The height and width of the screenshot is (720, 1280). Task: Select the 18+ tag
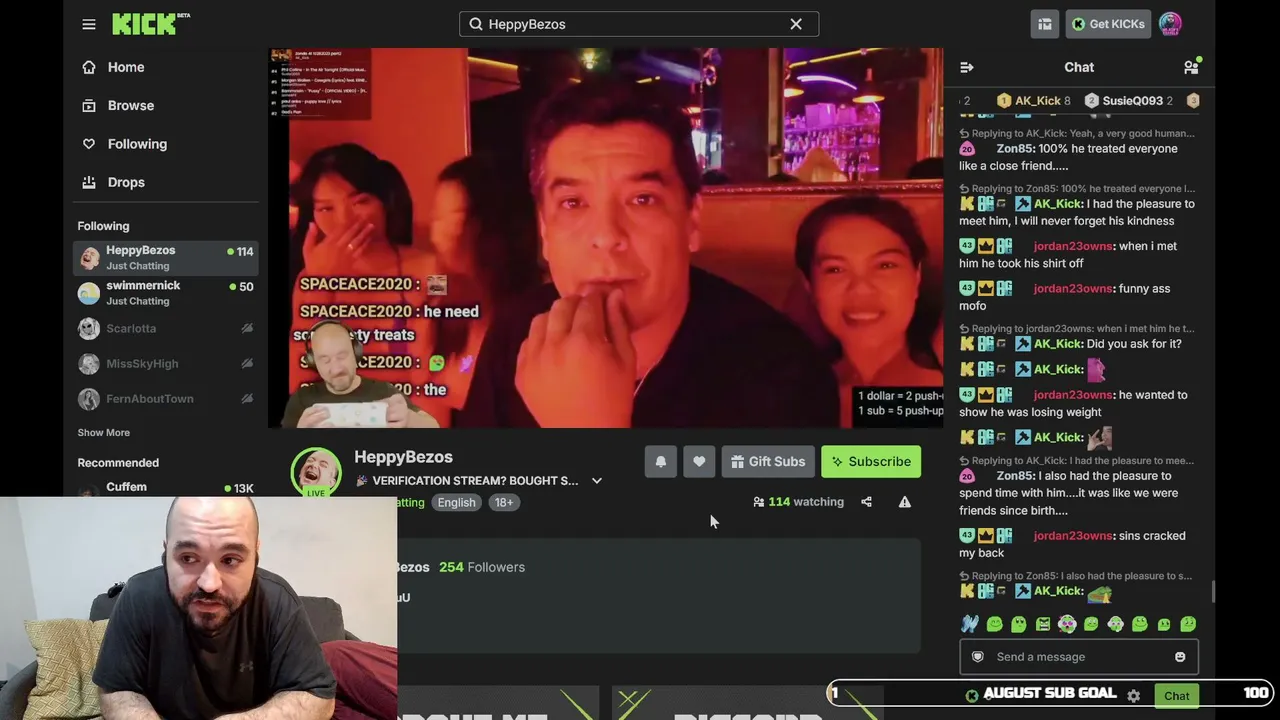(x=504, y=503)
